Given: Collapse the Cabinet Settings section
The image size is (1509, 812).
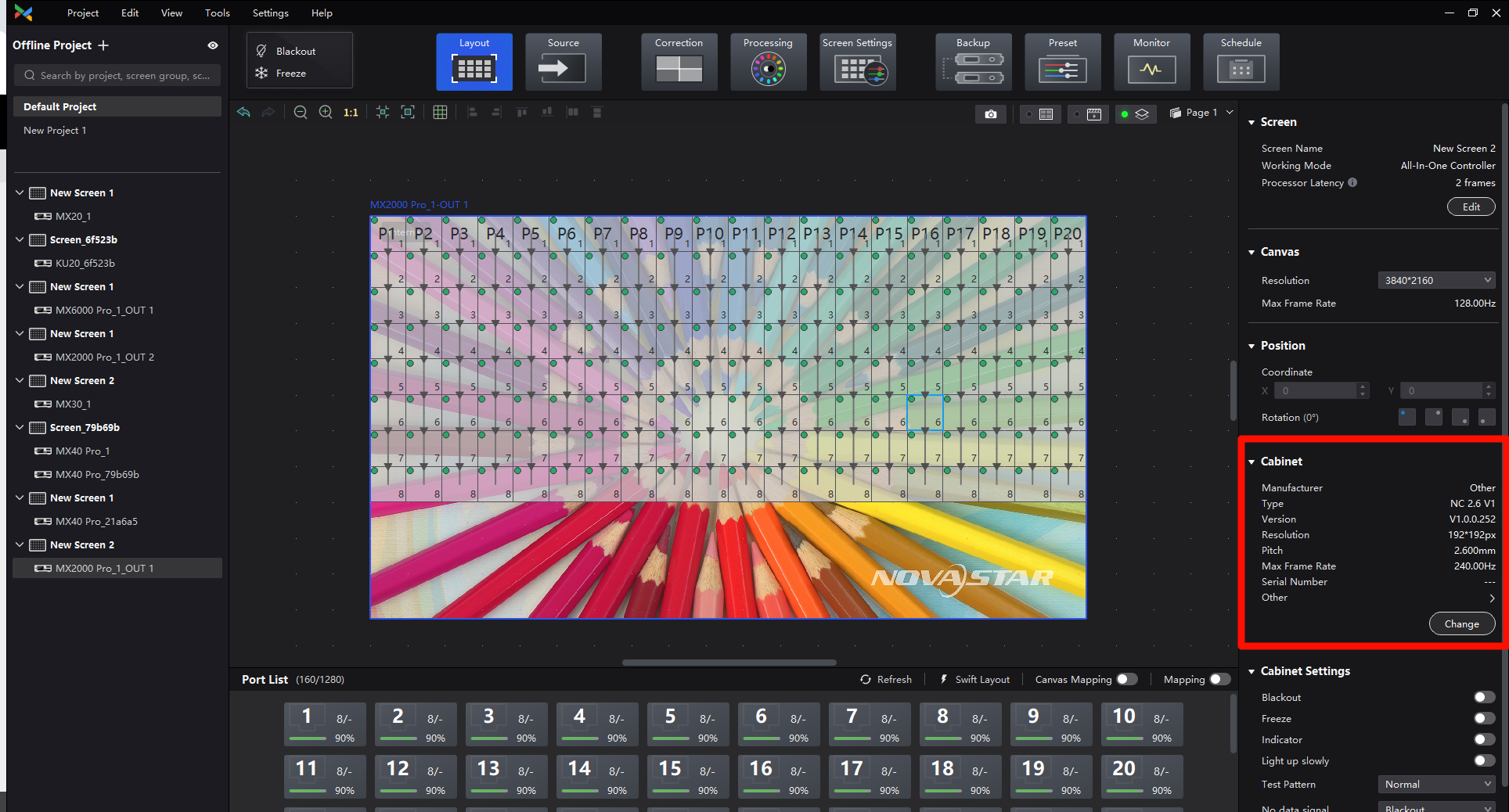Looking at the screenshot, I should (x=1252, y=671).
